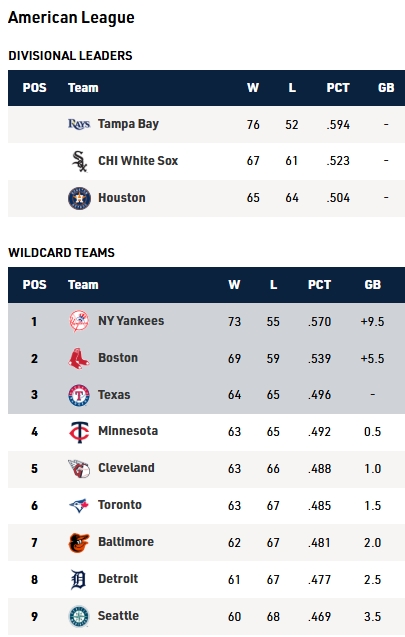
Task: Click the Baltimore Orioles logo
Action: pos(79,542)
